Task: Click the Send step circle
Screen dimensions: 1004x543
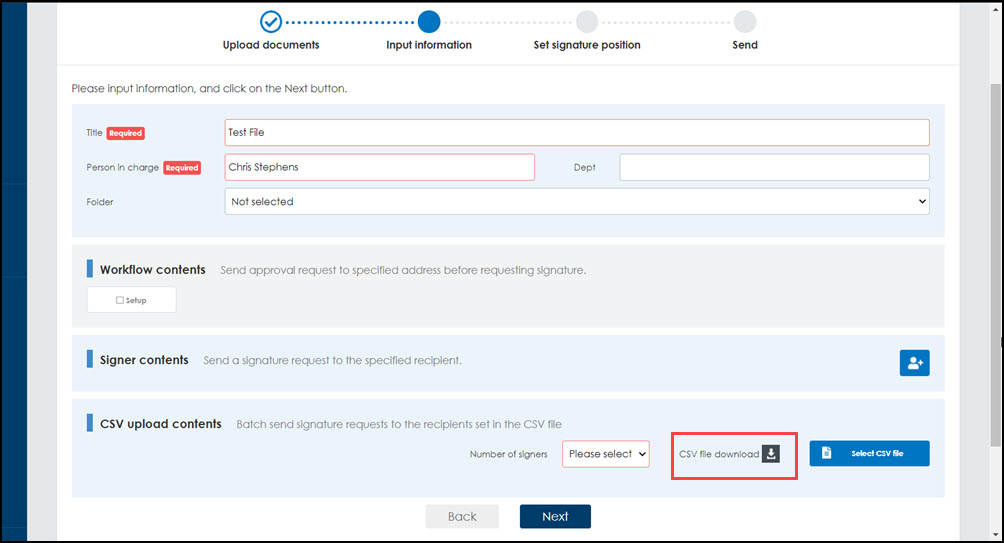Action: point(745,22)
